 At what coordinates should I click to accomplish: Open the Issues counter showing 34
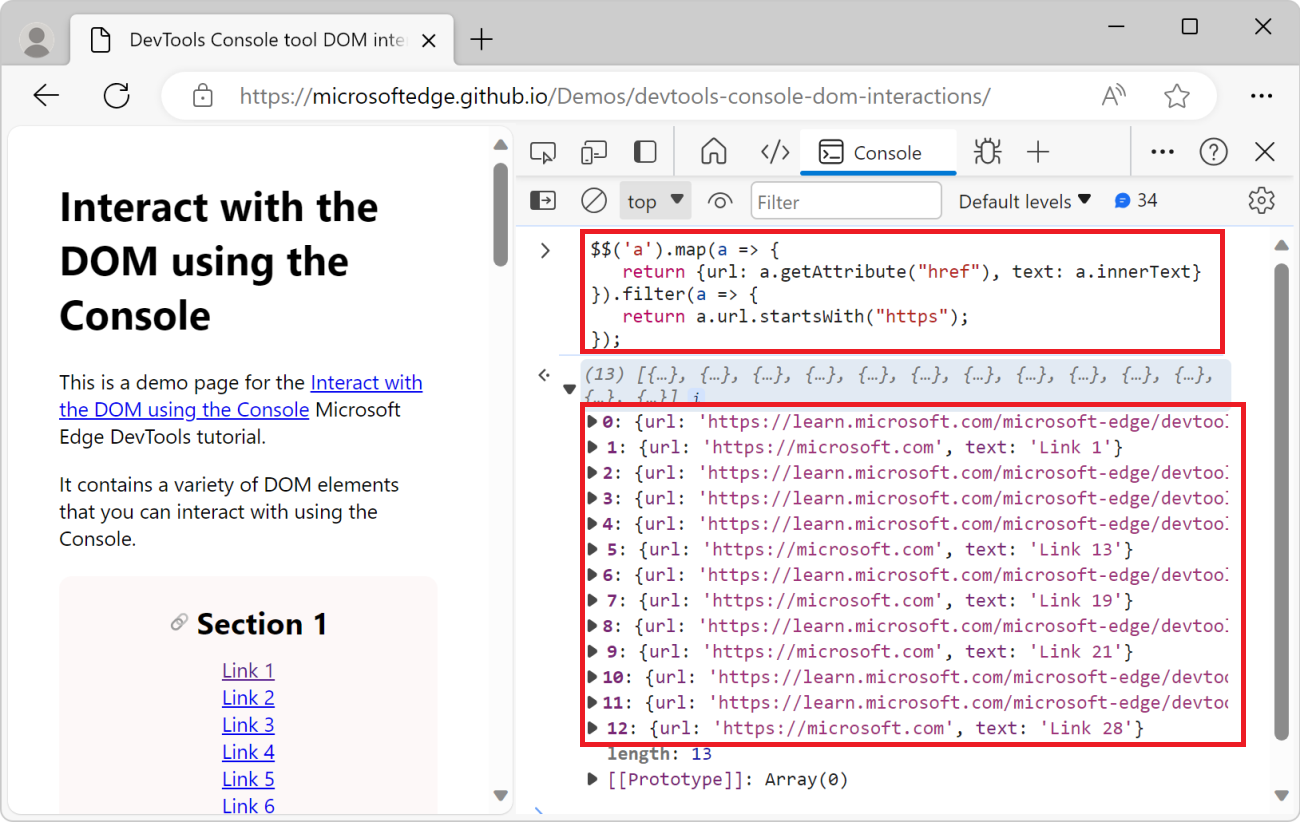click(1136, 200)
